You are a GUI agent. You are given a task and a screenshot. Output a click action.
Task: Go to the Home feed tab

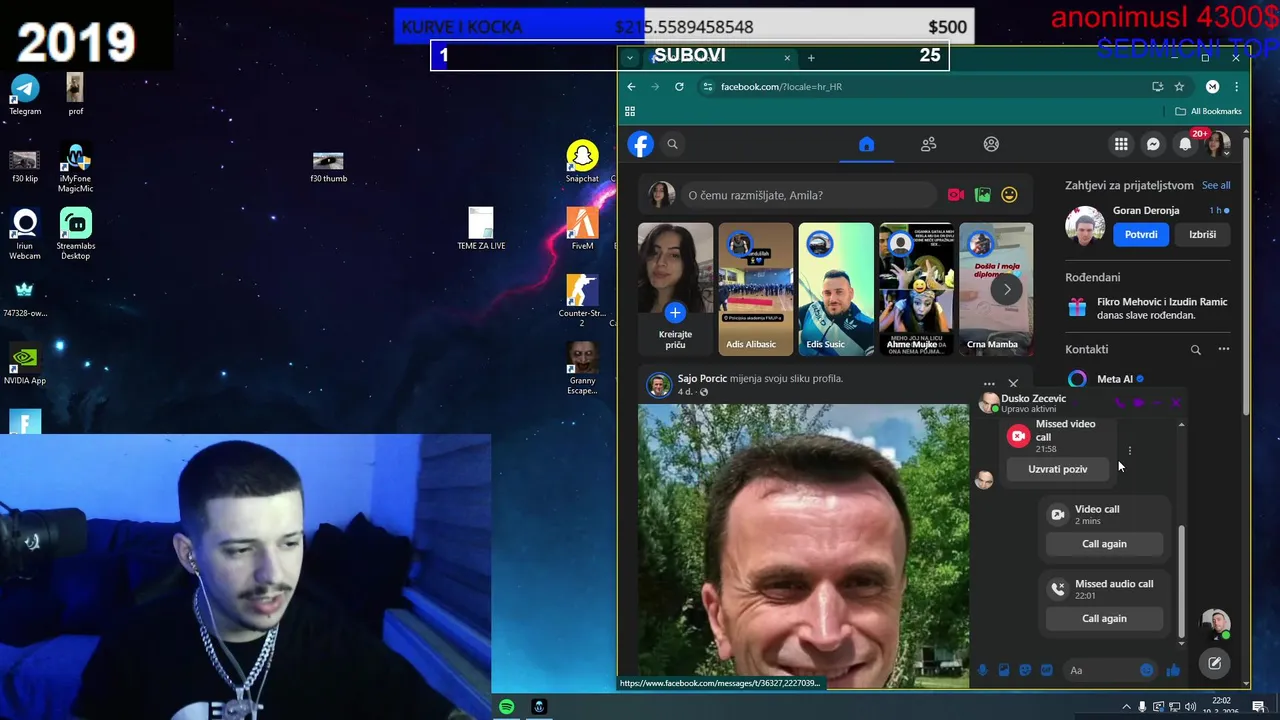click(866, 144)
